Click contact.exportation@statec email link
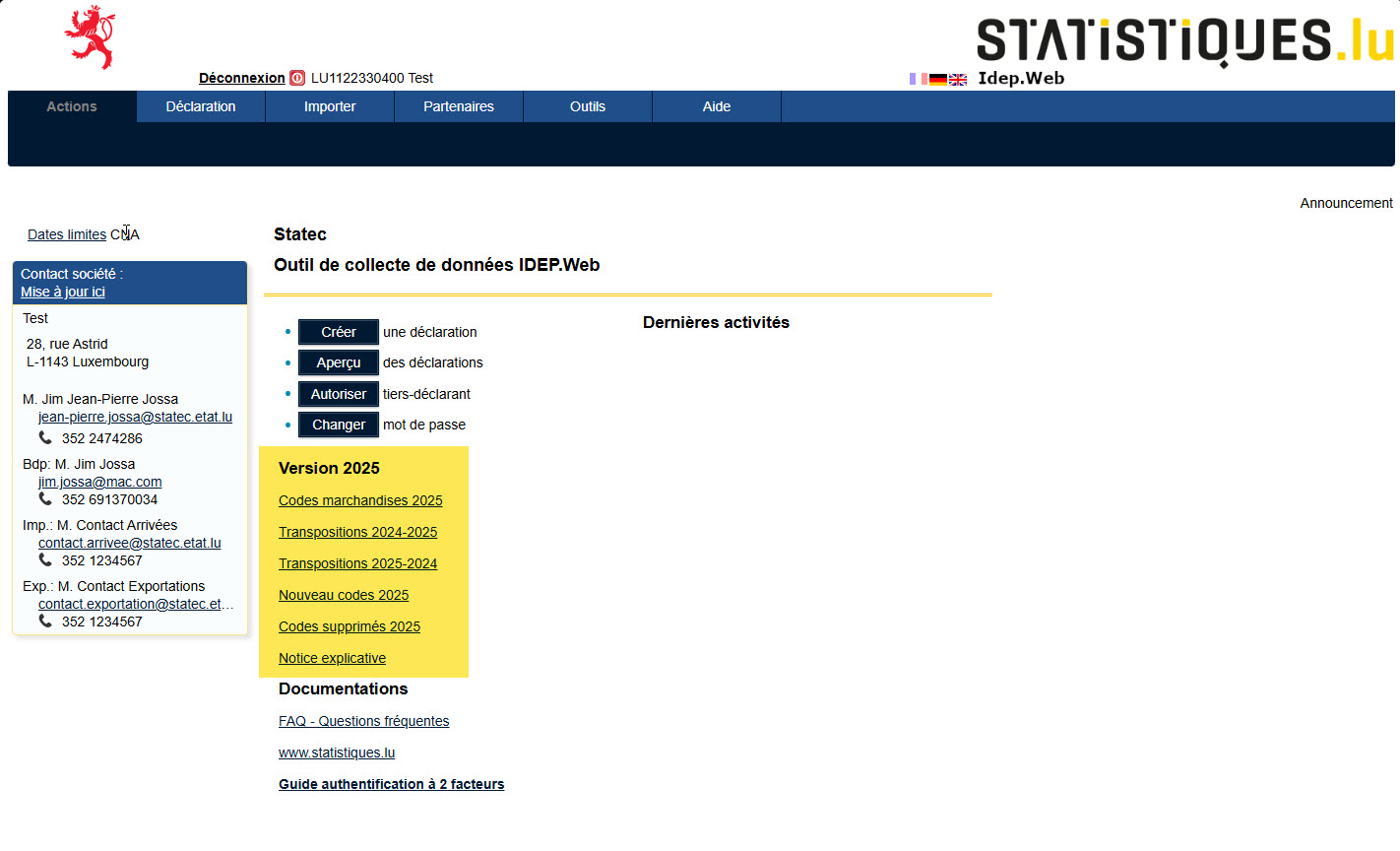This screenshot has width=1400, height=851. (x=136, y=604)
